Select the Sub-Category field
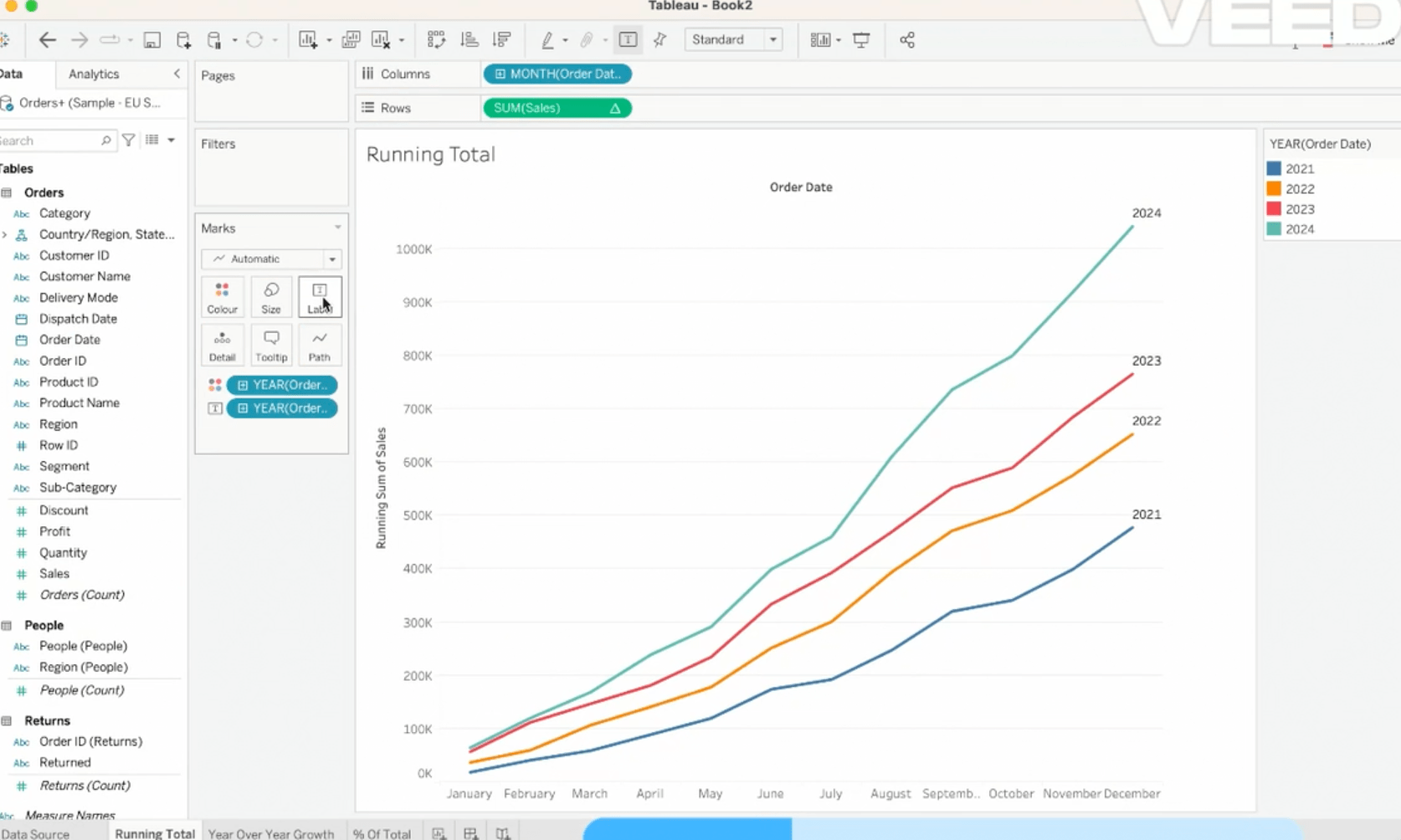 (x=78, y=487)
